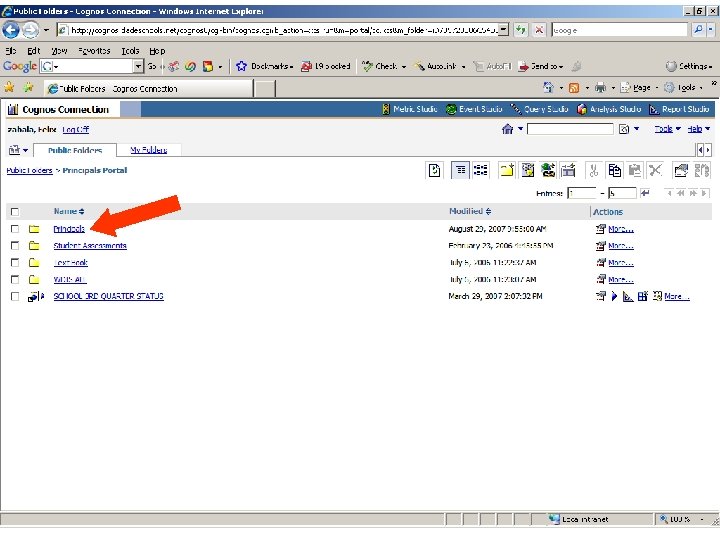Click the Order icon
720x540 pixels.
point(702,170)
